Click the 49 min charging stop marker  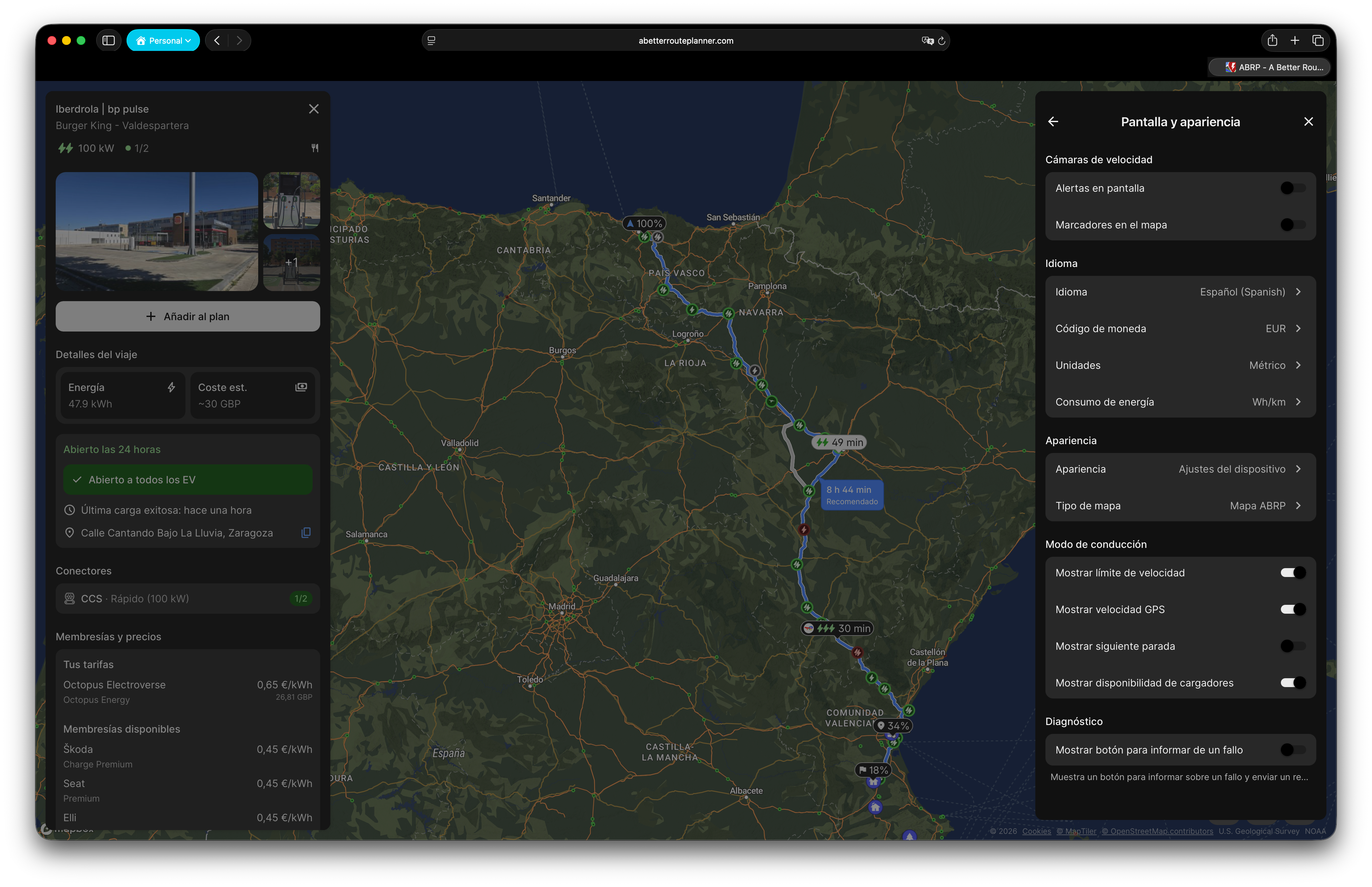[839, 442]
